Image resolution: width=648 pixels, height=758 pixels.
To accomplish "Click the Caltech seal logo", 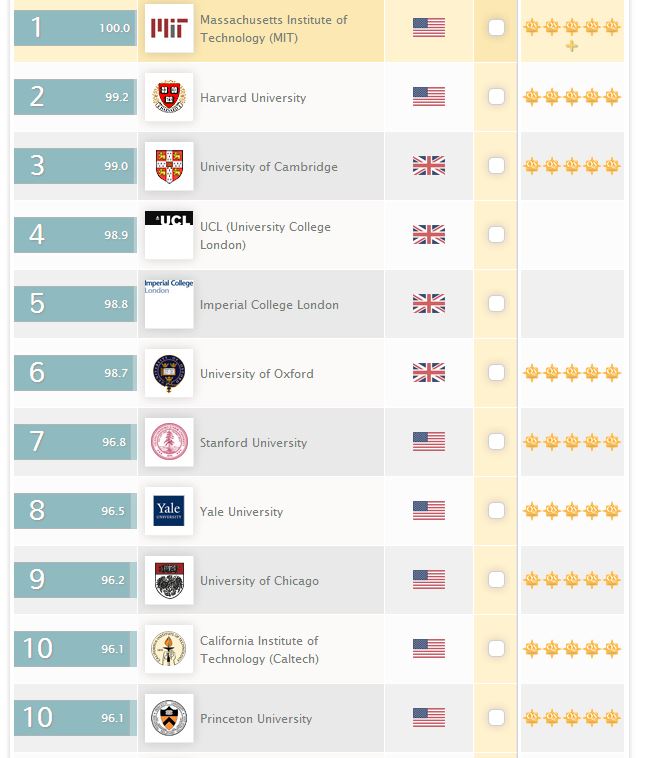I will (x=169, y=649).
